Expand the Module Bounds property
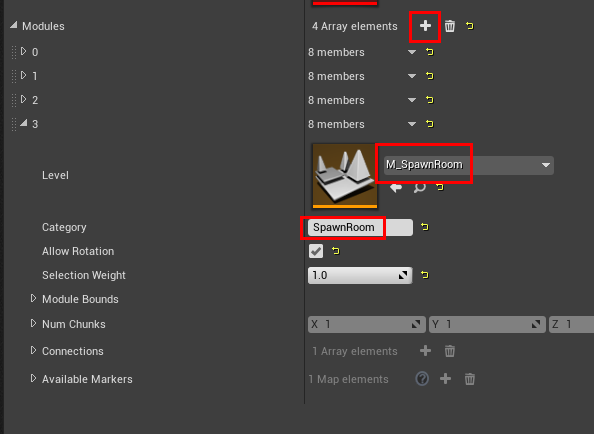The height and width of the screenshot is (434, 594). [33, 298]
